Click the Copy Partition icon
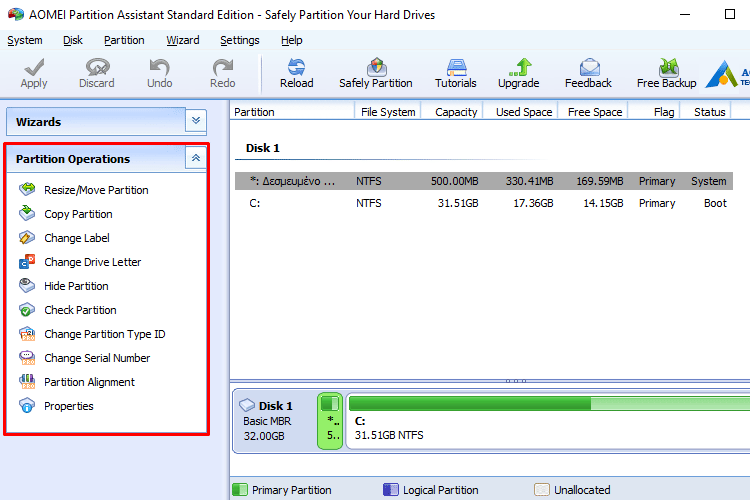750x500 pixels. (x=27, y=213)
